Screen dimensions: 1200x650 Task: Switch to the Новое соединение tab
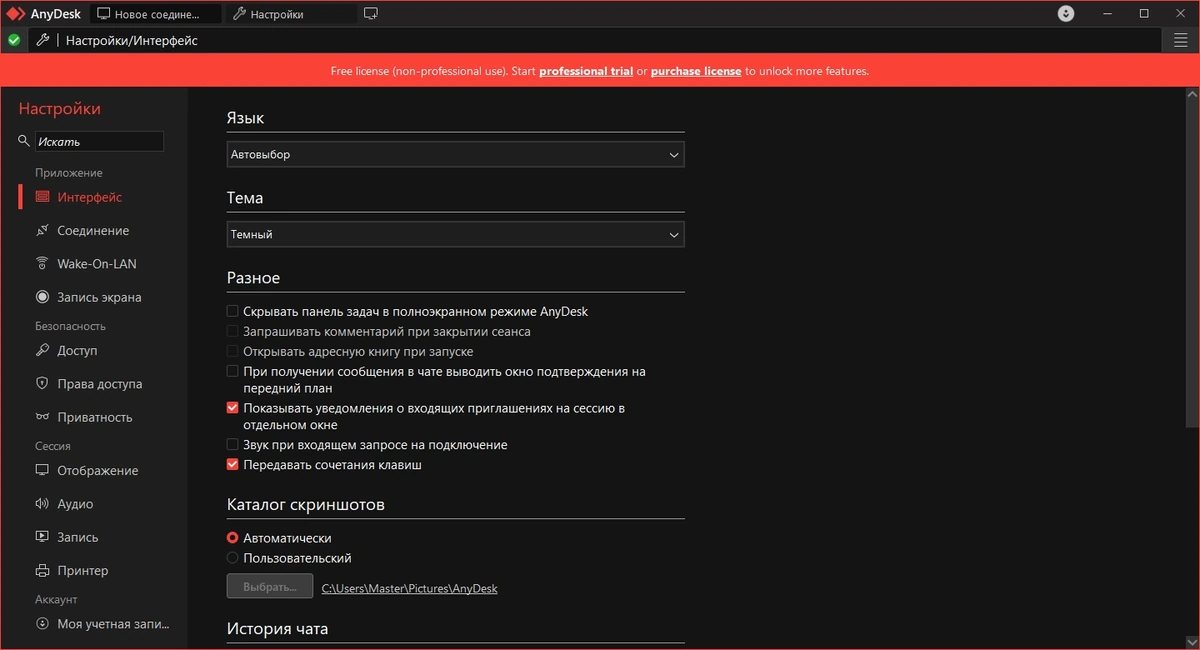point(155,14)
